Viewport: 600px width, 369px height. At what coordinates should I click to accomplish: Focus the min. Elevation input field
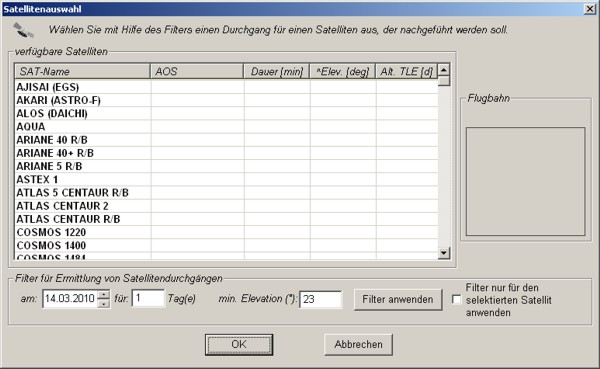point(321,299)
